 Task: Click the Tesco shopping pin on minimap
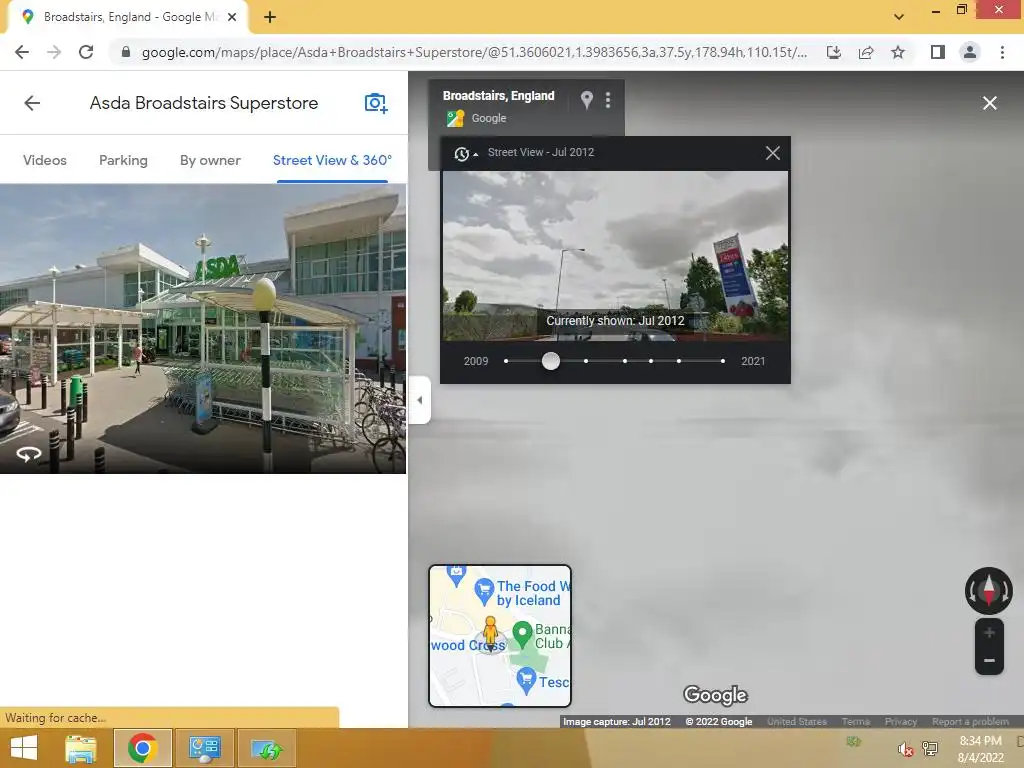tap(526, 680)
